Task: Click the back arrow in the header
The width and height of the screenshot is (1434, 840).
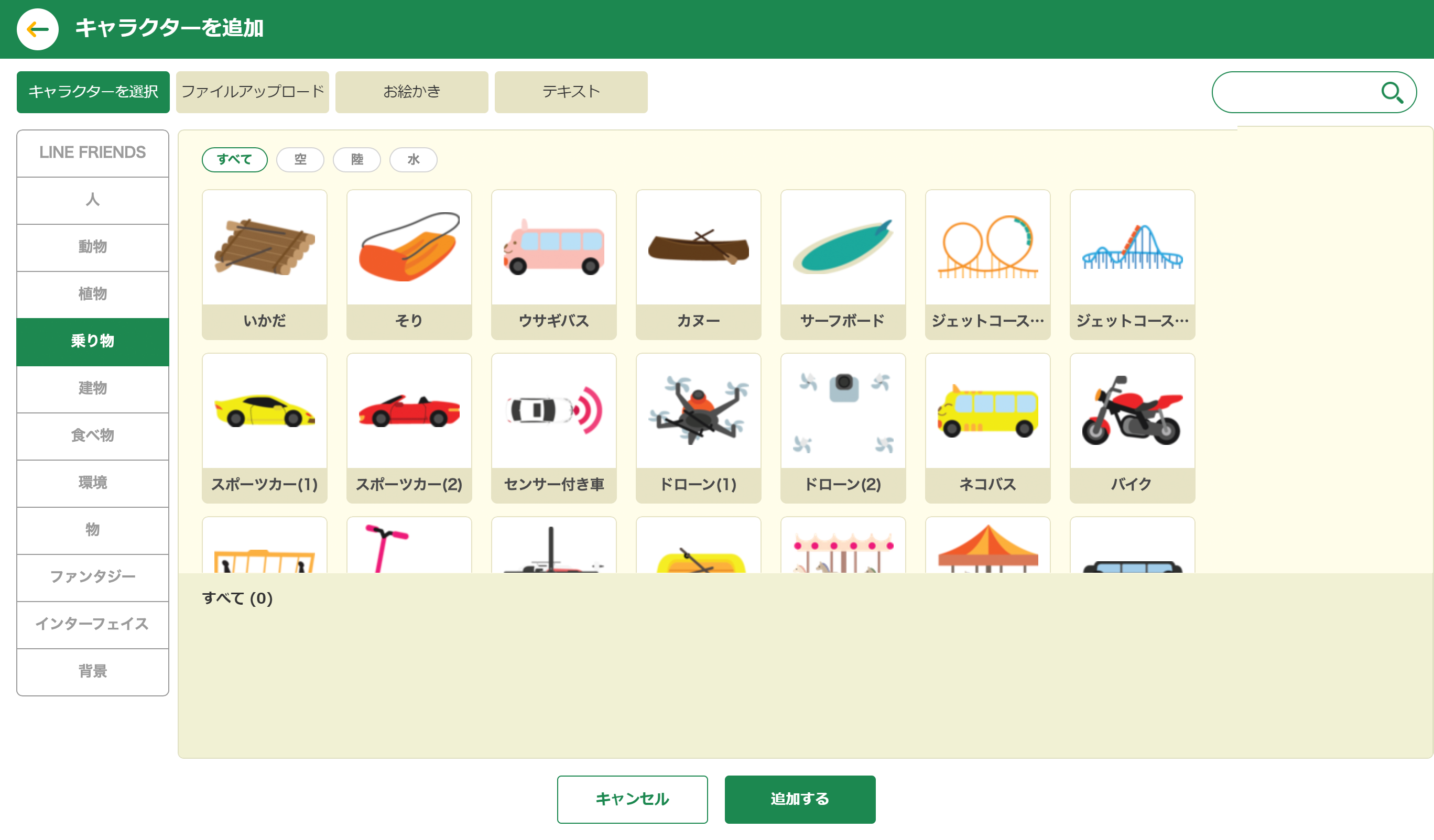Action: click(x=37, y=28)
